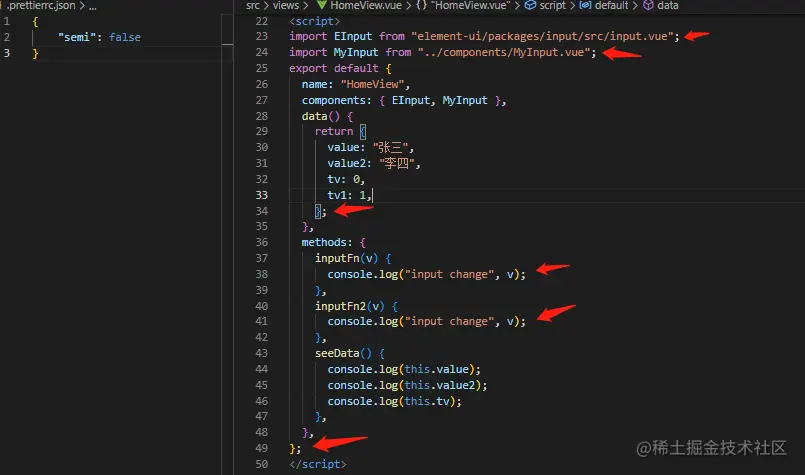
Task: Click tv: 0 on line 32
Action: point(343,179)
